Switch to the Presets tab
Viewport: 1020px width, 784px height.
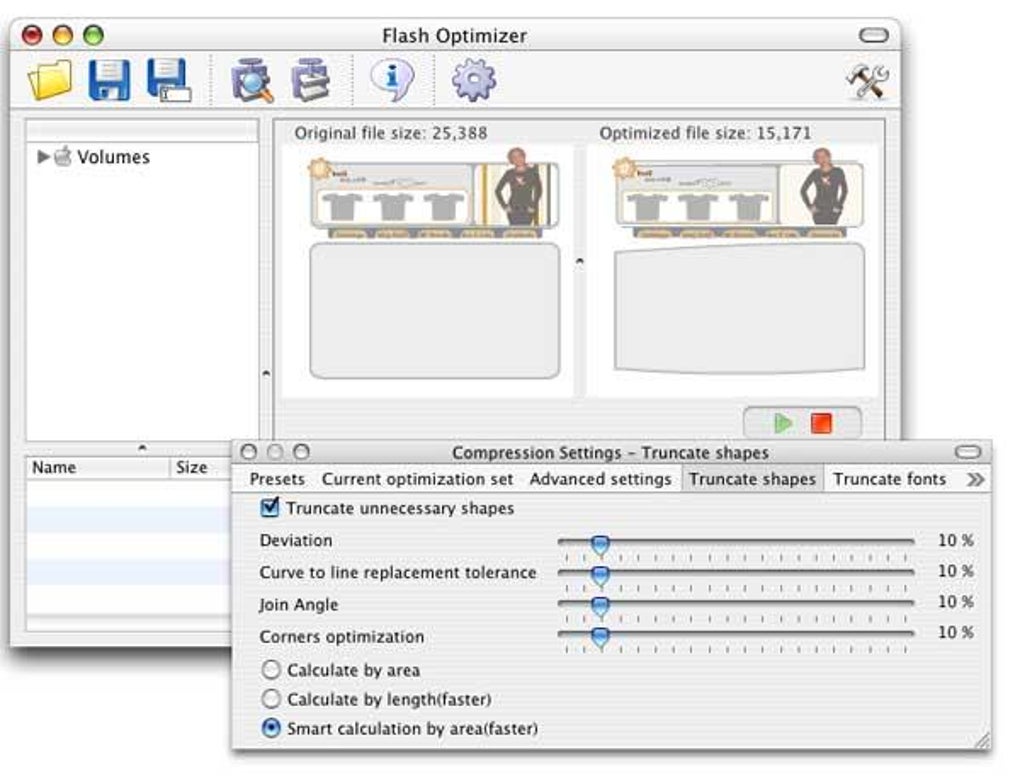point(277,480)
